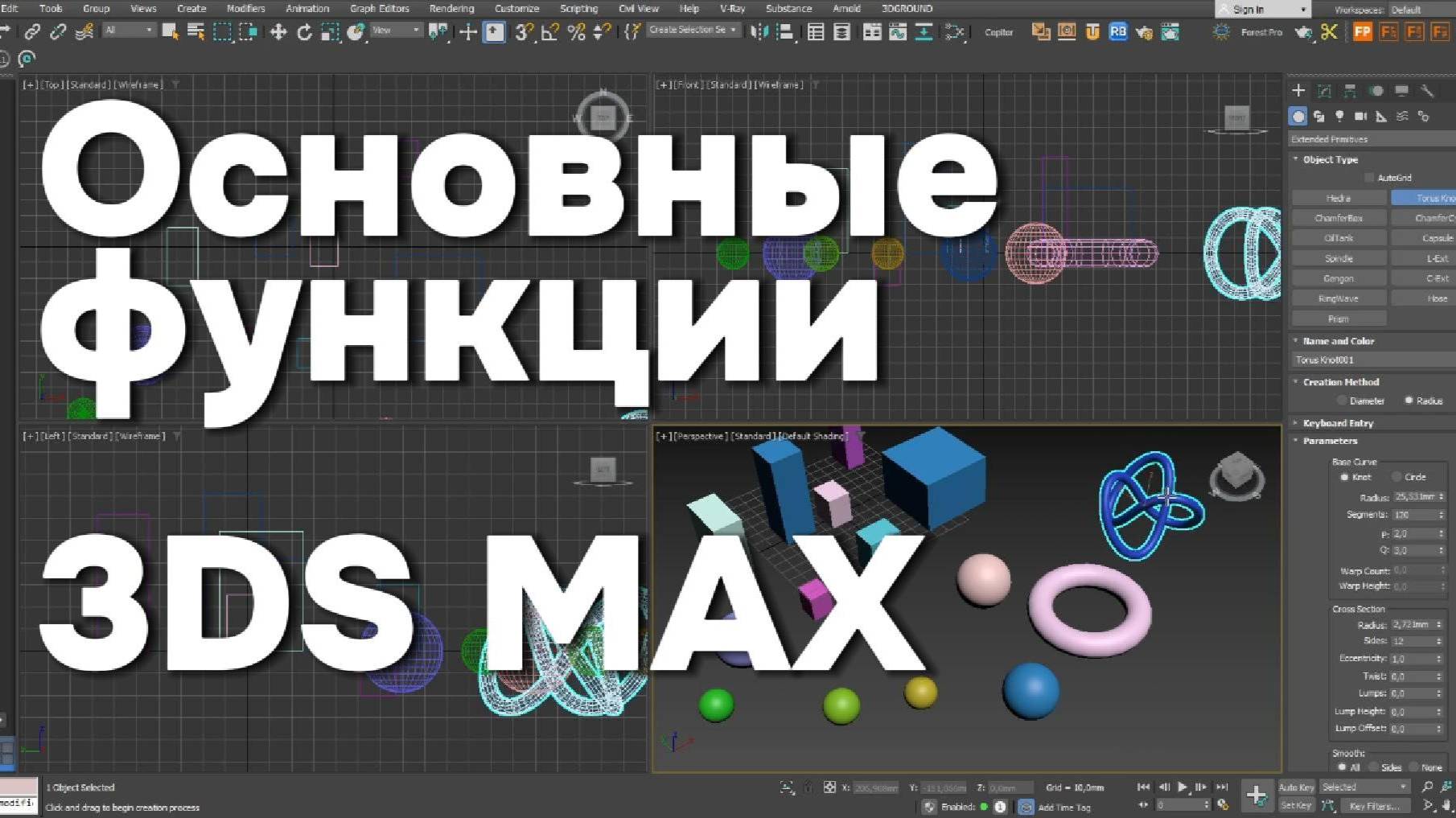Activate the Select and Rotate tool
The width and height of the screenshot is (1456, 818).
coord(304,32)
